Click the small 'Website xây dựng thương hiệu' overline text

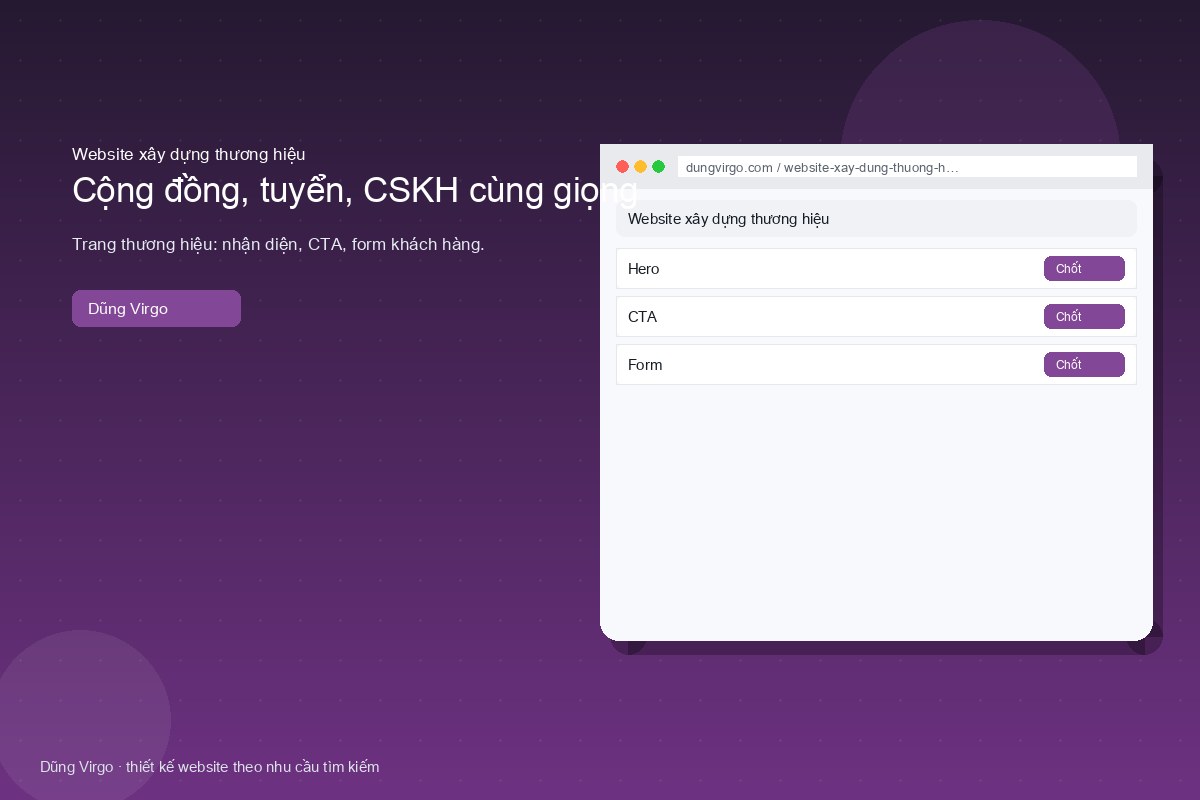[189, 154]
